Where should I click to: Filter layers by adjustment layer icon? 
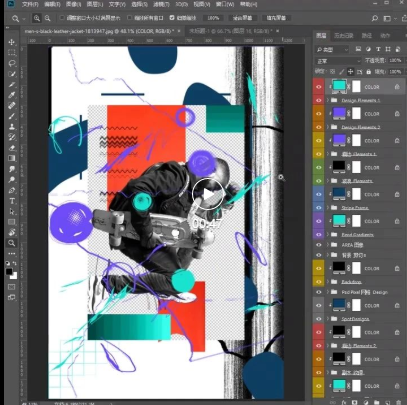[x=368, y=49]
